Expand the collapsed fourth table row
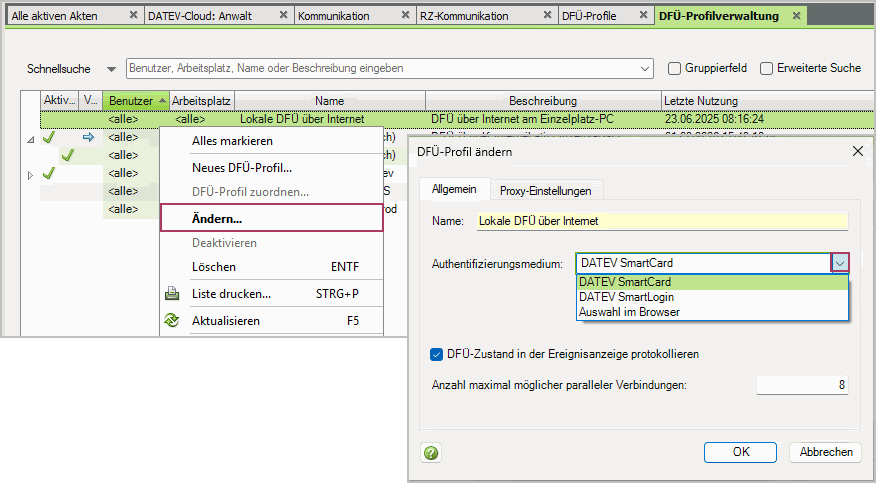This screenshot has height=483, width=876. tap(31, 175)
